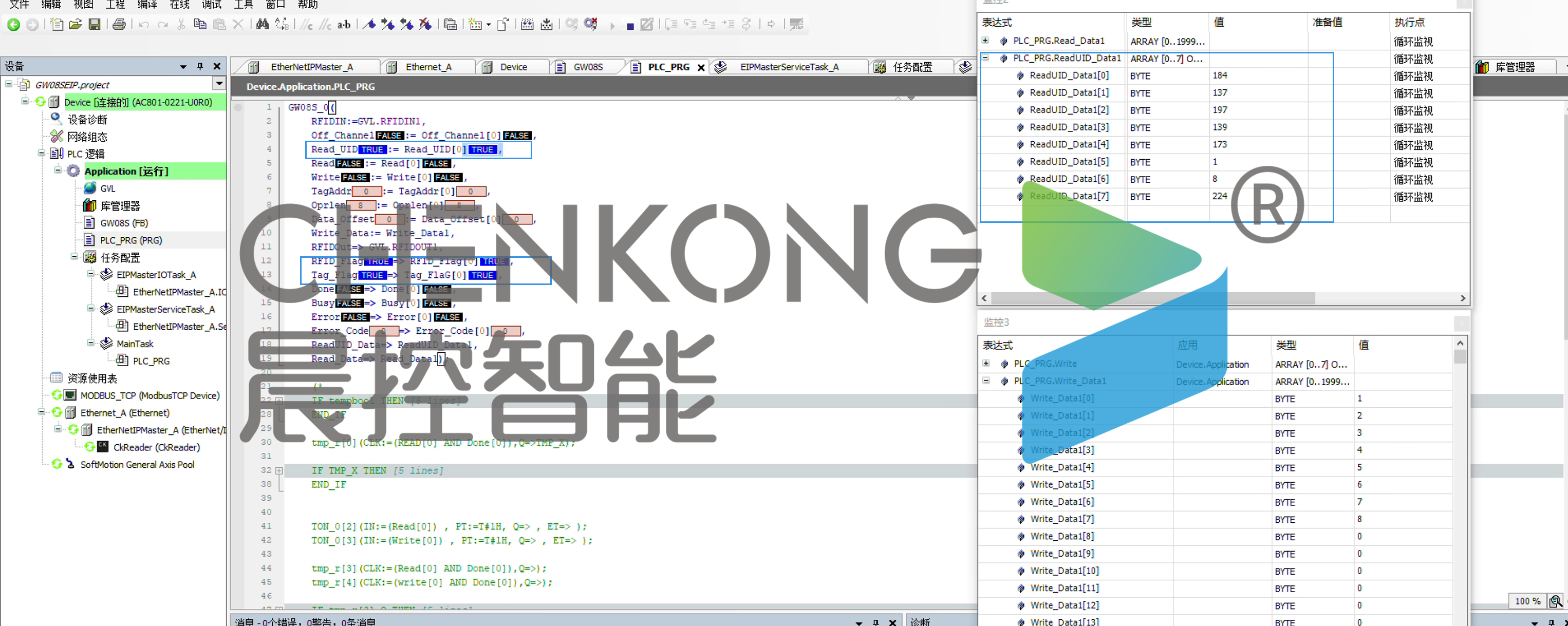Image resolution: width=1568 pixels, height=626 pixels.
Task: Open the 调试 menu
Action: 212,5
